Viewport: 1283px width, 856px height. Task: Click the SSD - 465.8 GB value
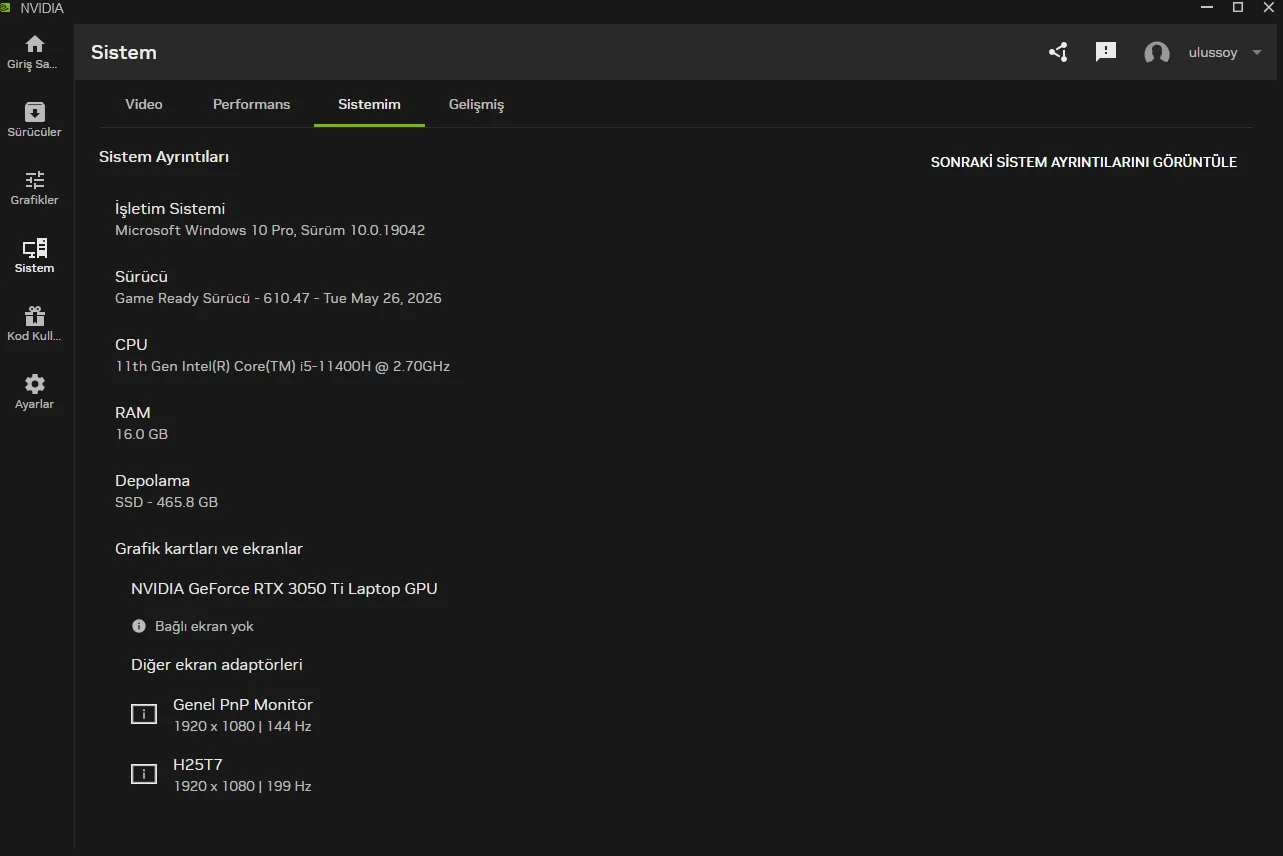166,502
